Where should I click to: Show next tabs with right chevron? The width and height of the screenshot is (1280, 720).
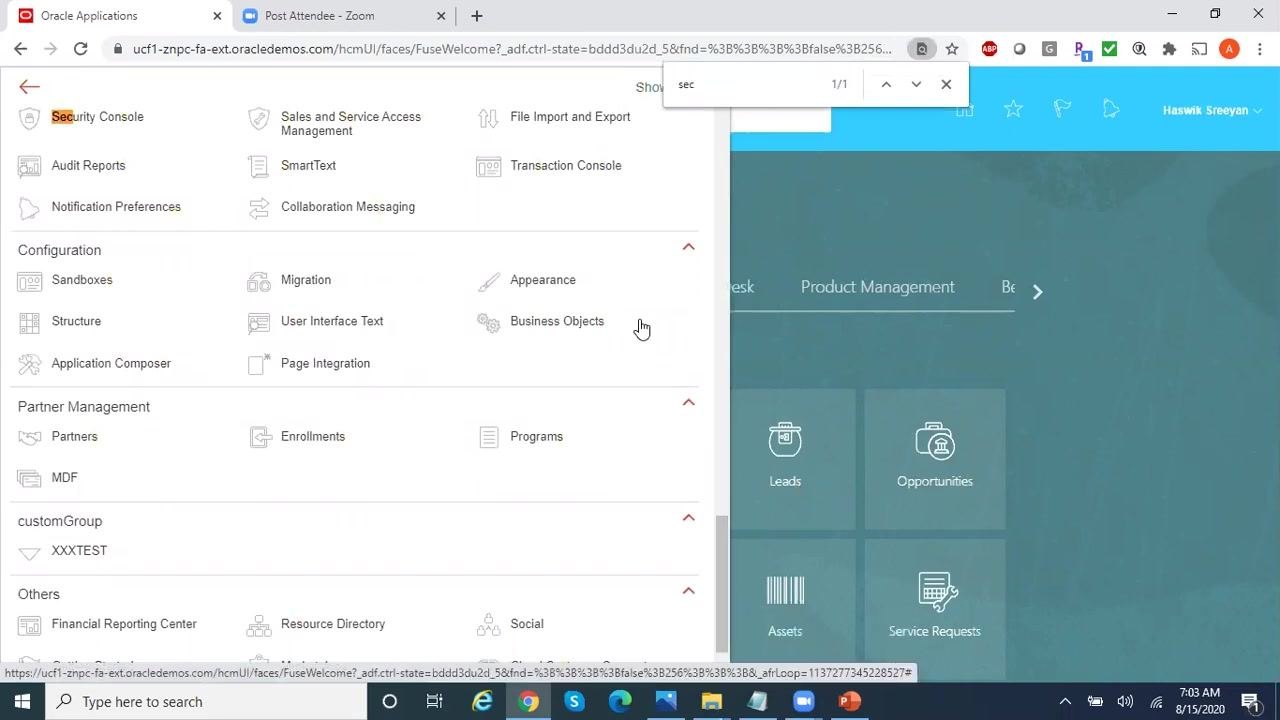coord(1037,292)
